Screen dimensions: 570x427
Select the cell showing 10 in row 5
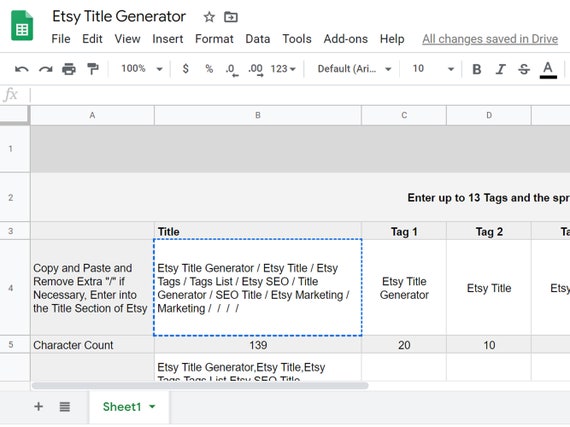489,345
